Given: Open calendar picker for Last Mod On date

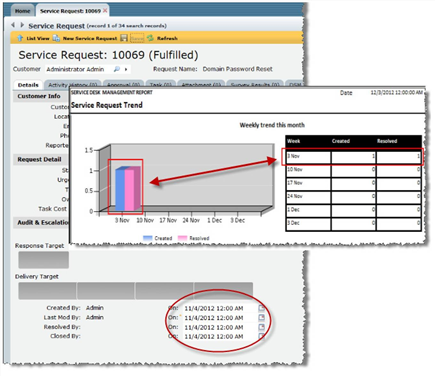Looking at the screenshot, I should [x=261, y=317].
